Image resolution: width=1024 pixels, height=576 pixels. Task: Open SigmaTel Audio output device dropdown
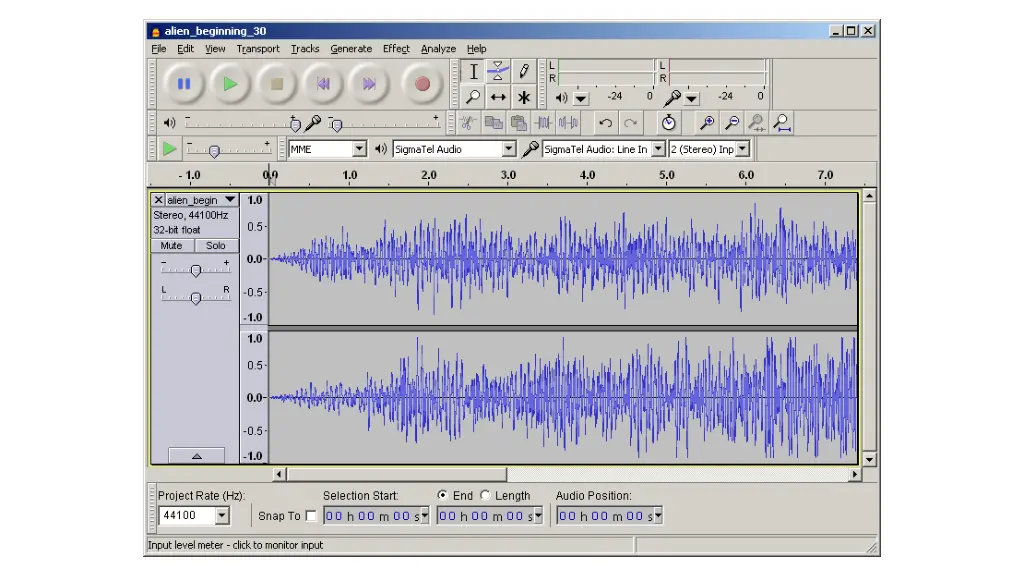(509, 149)
